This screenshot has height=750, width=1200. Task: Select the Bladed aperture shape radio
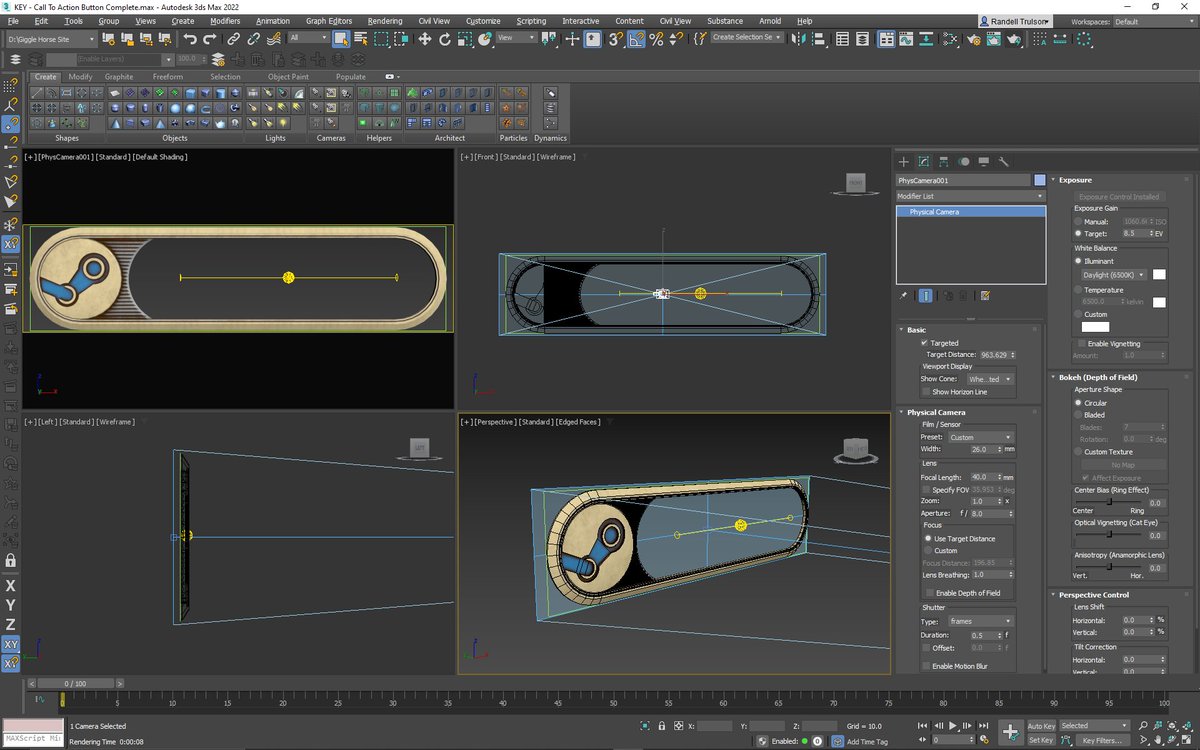pyautogui.click(x=1078, y=414)
